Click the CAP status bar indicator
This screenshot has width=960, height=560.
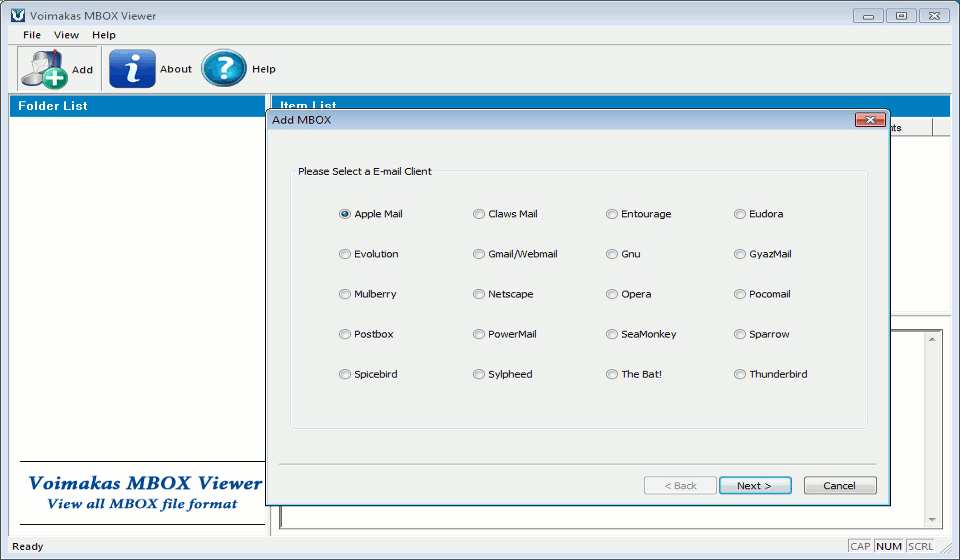click(x=860, y=546)
